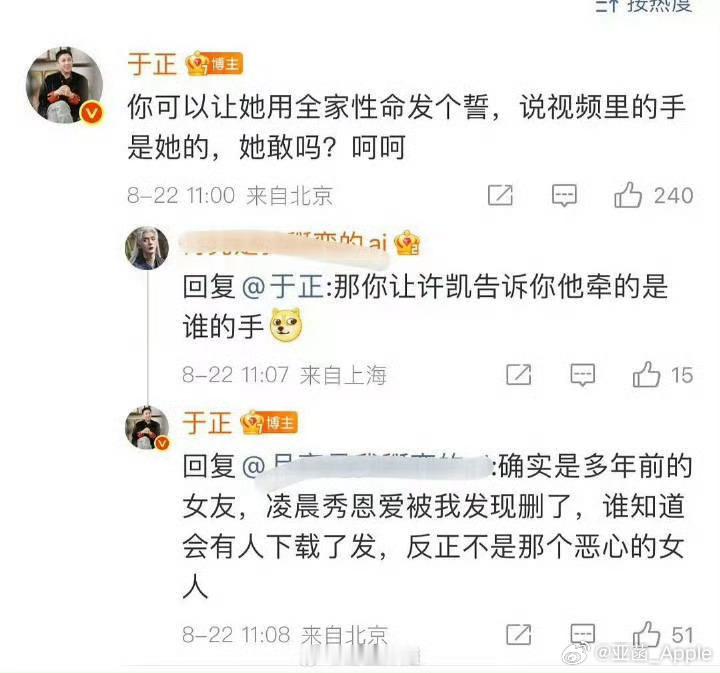The width and height of the screenshot is (720, 673).
Task: Open comment icon on 11:07 reply
Action: [582, 375]
